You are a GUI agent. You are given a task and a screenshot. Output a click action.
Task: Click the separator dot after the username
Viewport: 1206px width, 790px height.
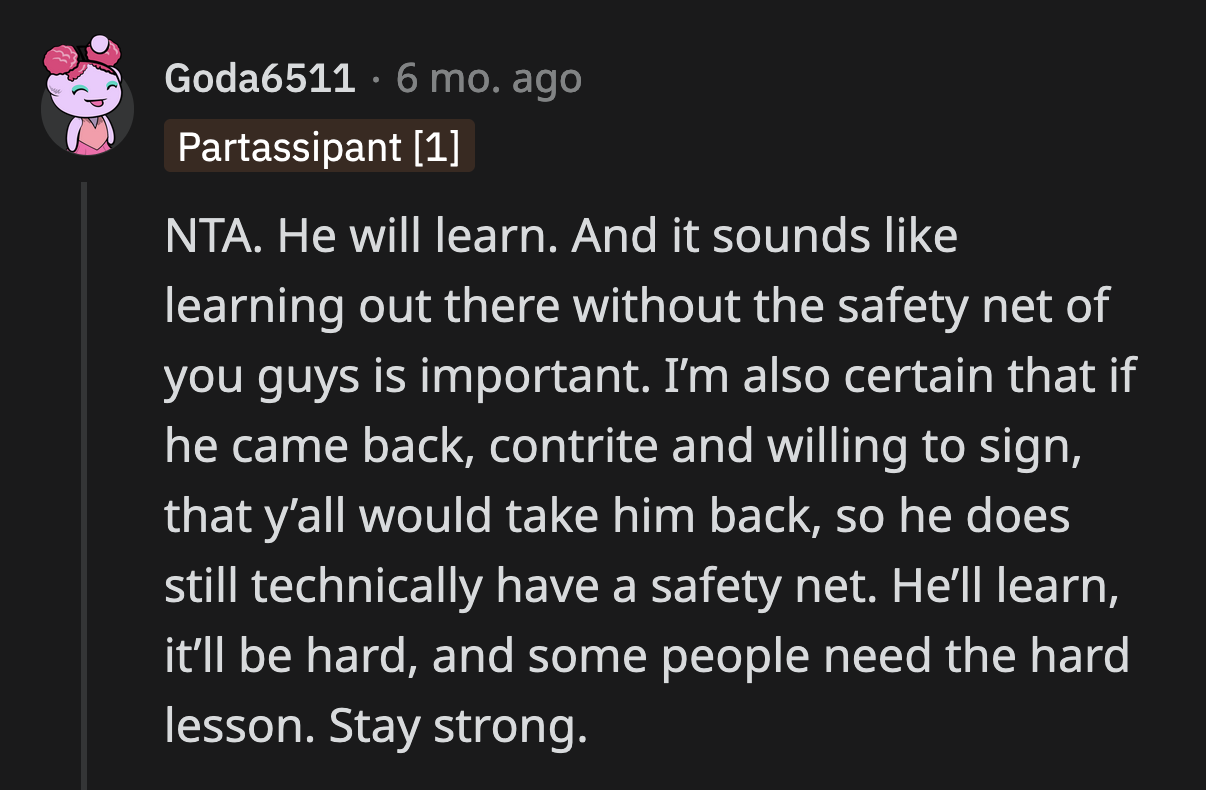(x=376, y=77)
